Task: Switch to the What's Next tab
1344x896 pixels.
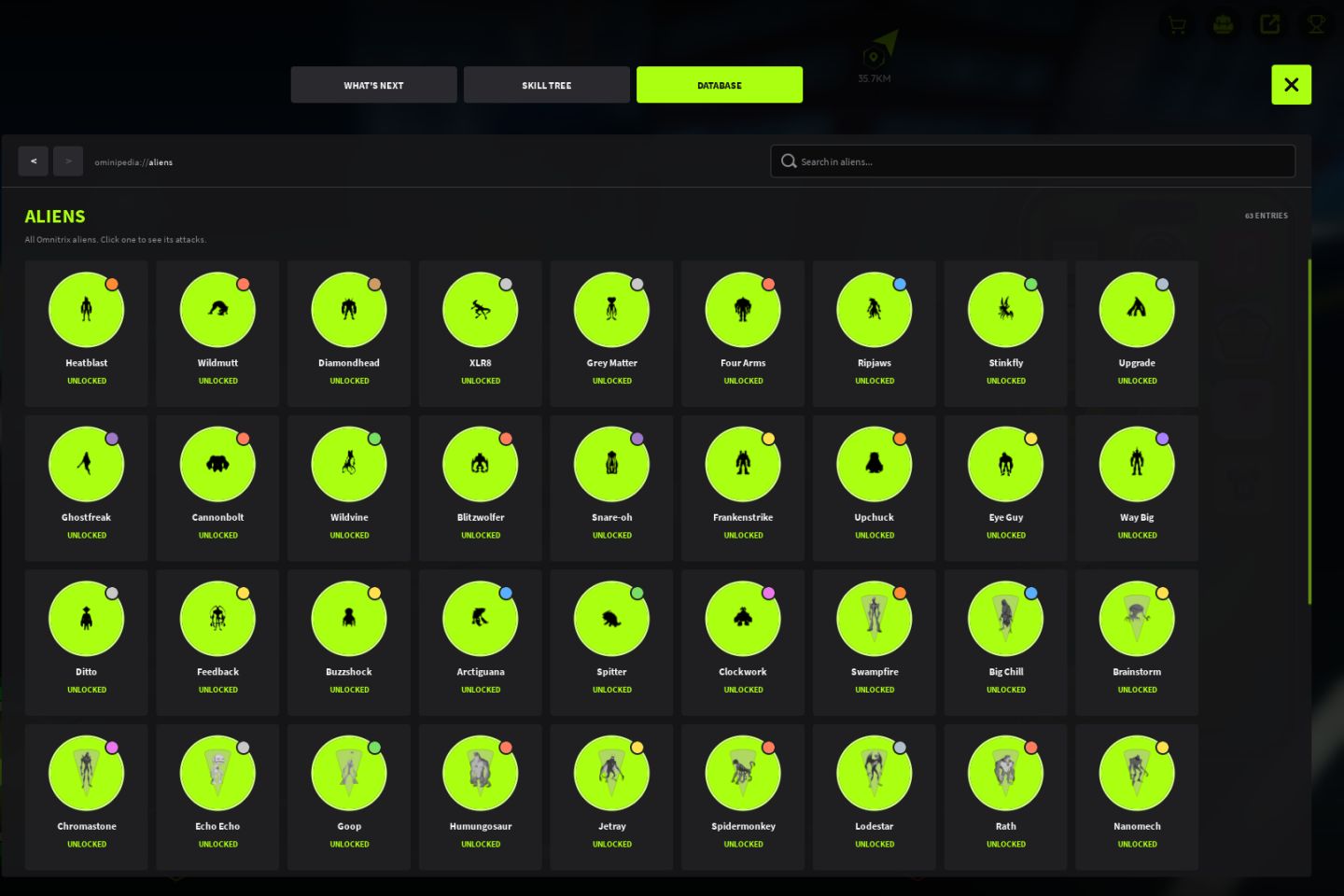Action: coord(373,85)
